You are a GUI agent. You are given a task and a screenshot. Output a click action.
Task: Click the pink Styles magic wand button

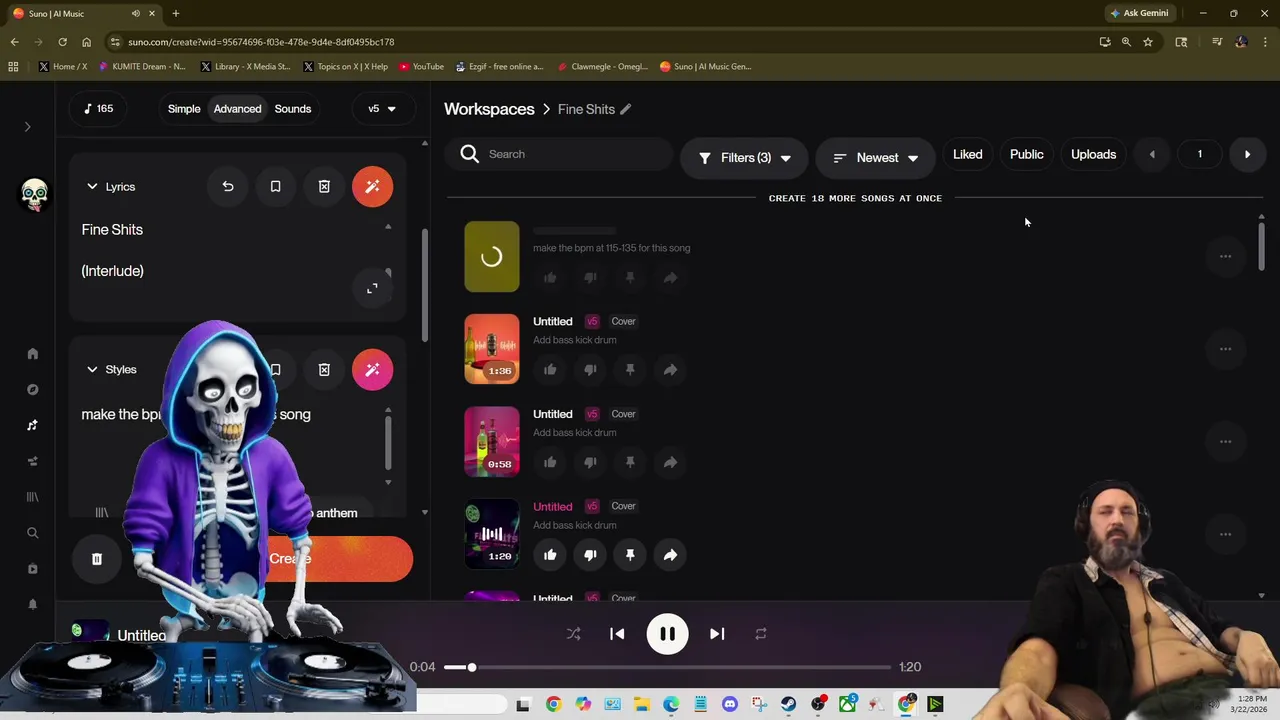tap(372, 370)
